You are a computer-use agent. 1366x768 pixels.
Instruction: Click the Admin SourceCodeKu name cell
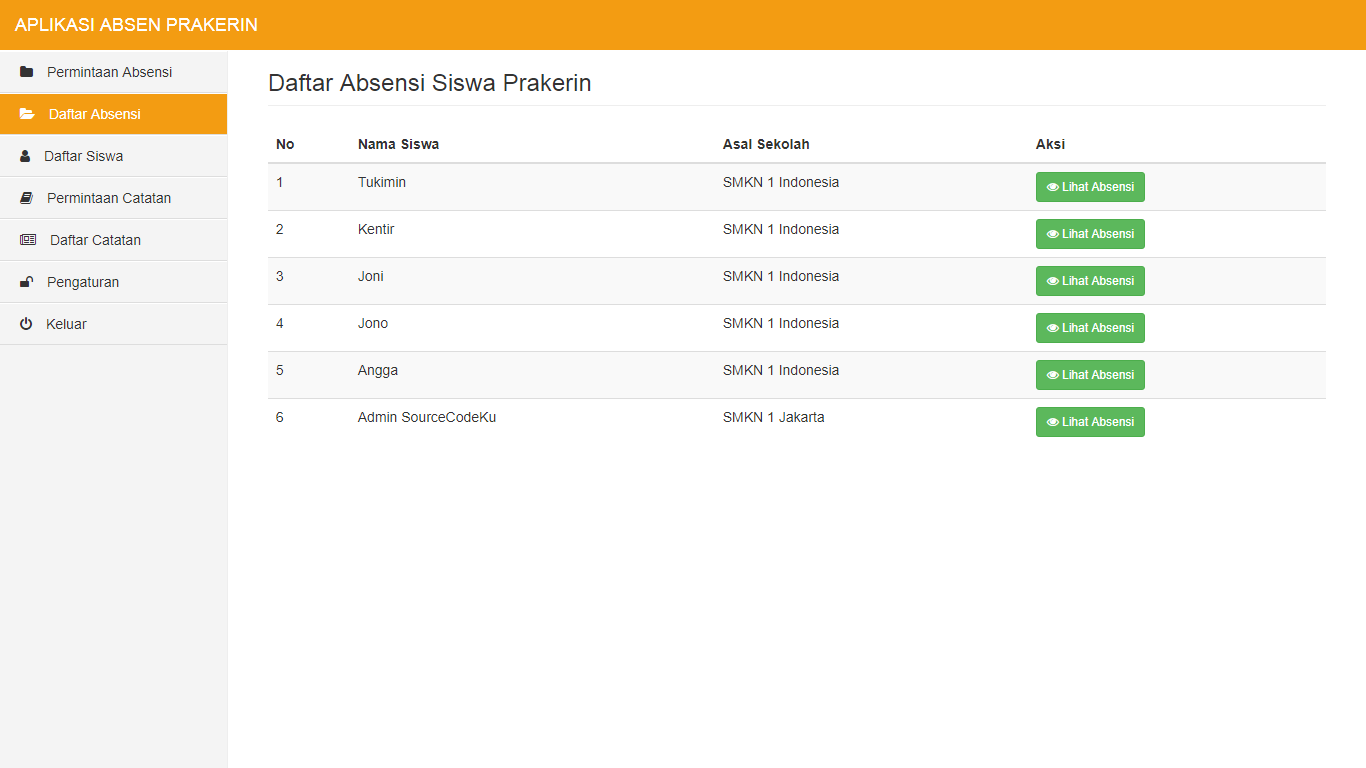click(x=427, y=417)
